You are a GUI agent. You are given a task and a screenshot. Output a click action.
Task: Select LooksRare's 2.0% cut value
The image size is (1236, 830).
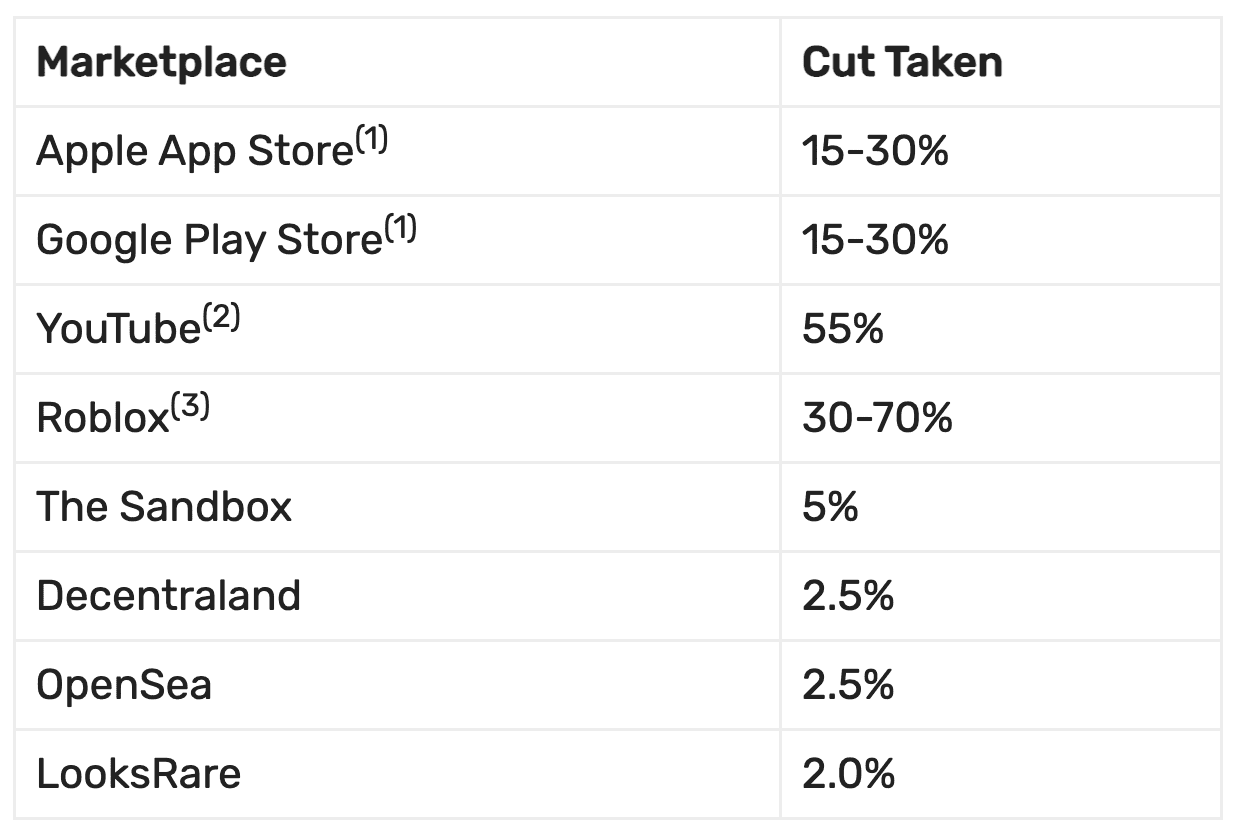pos(847,775)
